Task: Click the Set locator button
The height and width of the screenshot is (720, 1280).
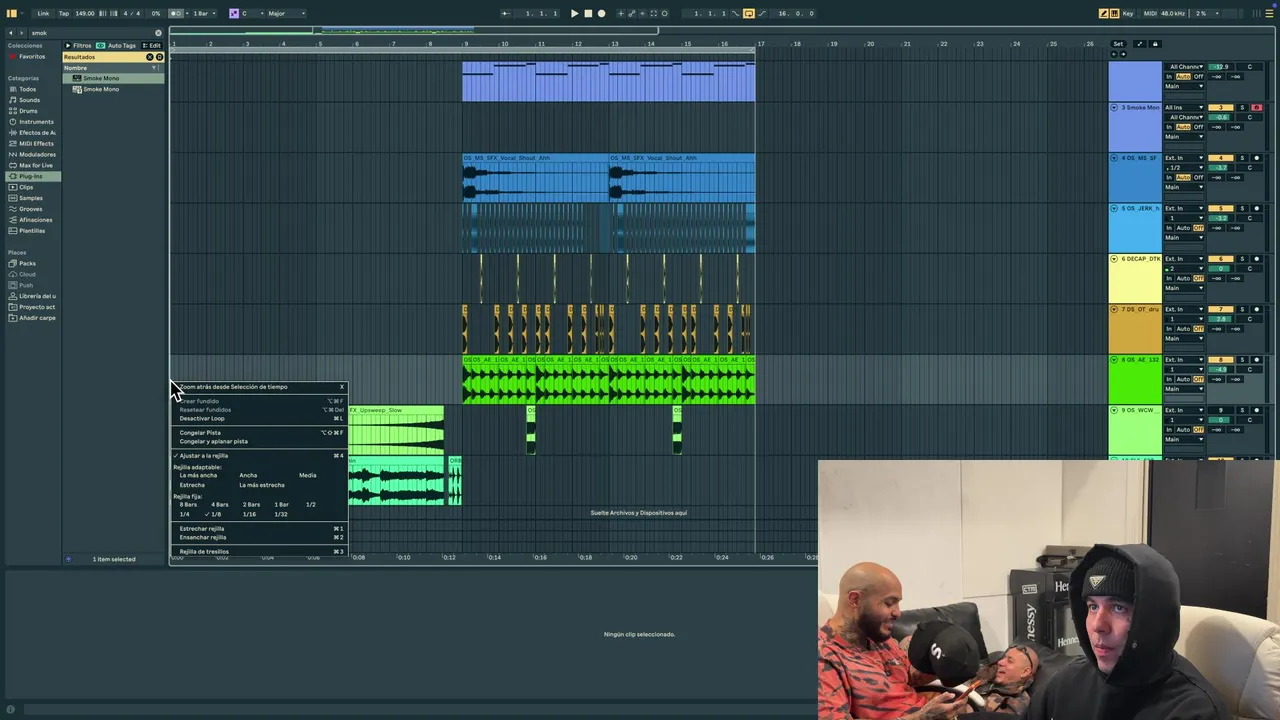Action: tap(1118, 44)
